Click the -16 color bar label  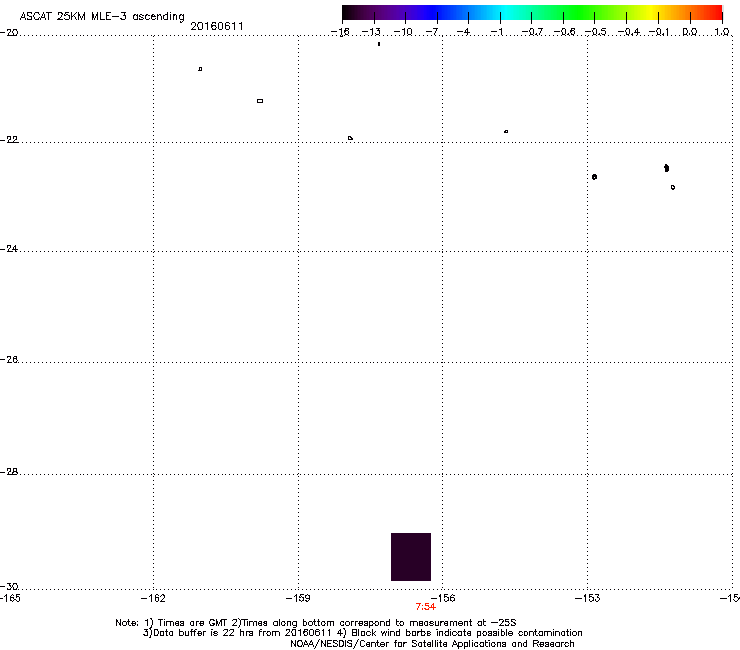point(340,32)
